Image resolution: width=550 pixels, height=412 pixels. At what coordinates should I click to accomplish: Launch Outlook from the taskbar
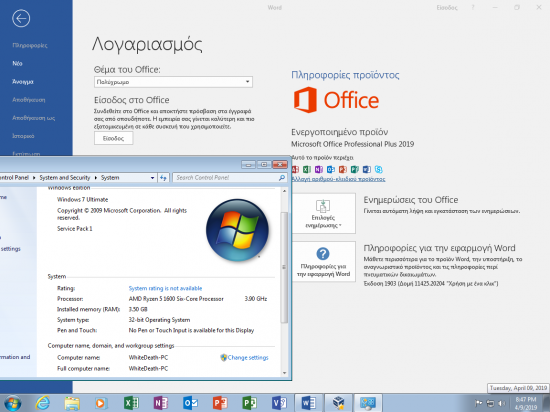[190, 403]
